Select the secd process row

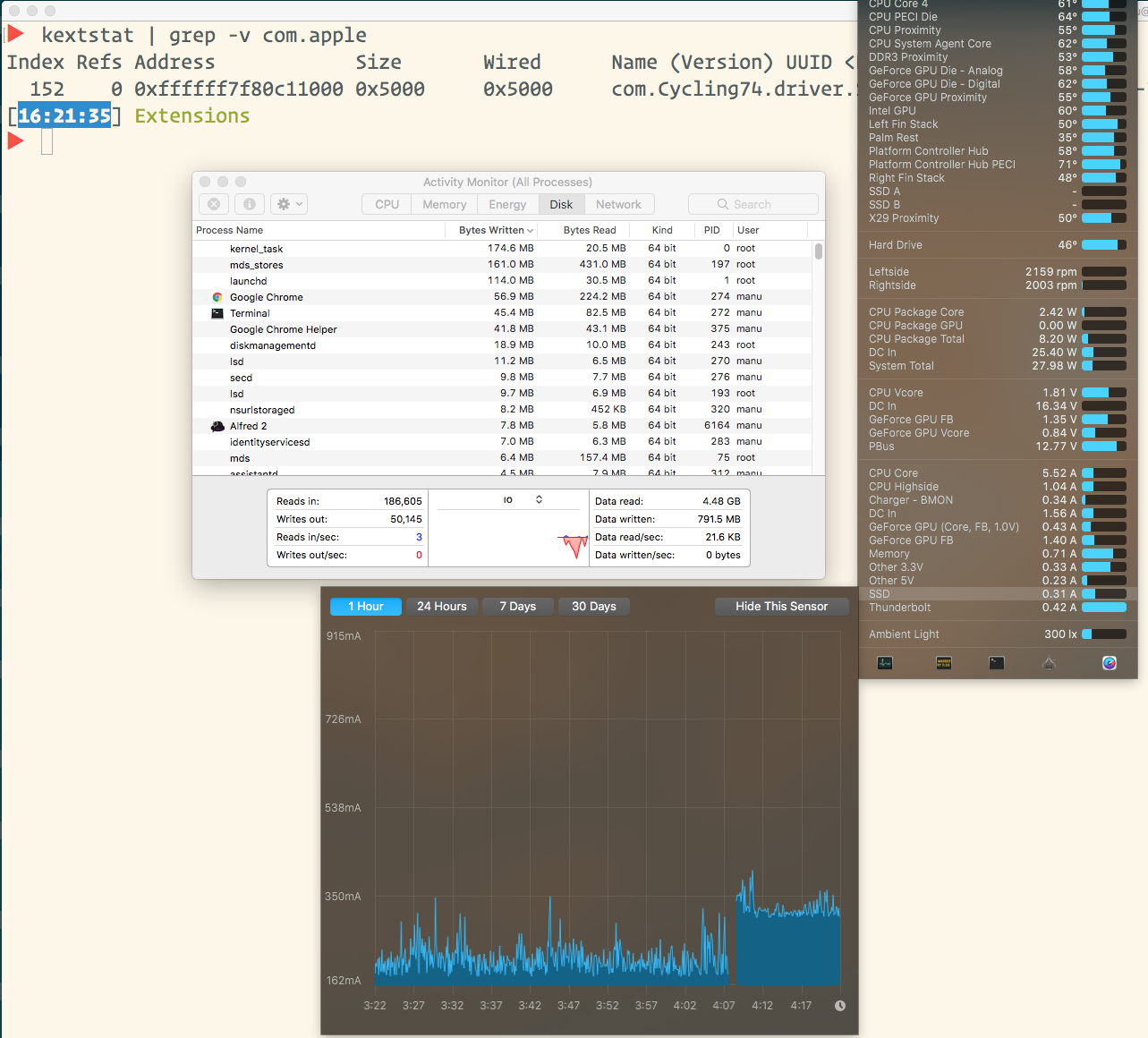tap(502, 378)
